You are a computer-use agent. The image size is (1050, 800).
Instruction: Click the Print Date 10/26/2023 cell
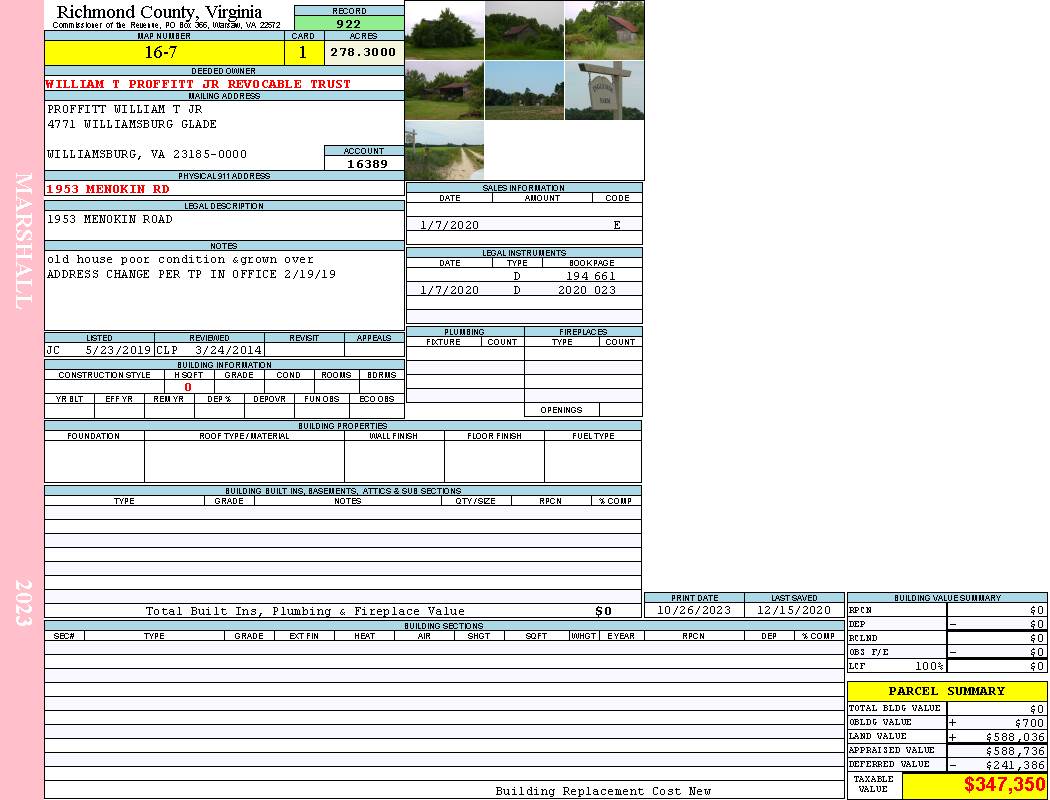pyautogui.click(x=694, y=610)
